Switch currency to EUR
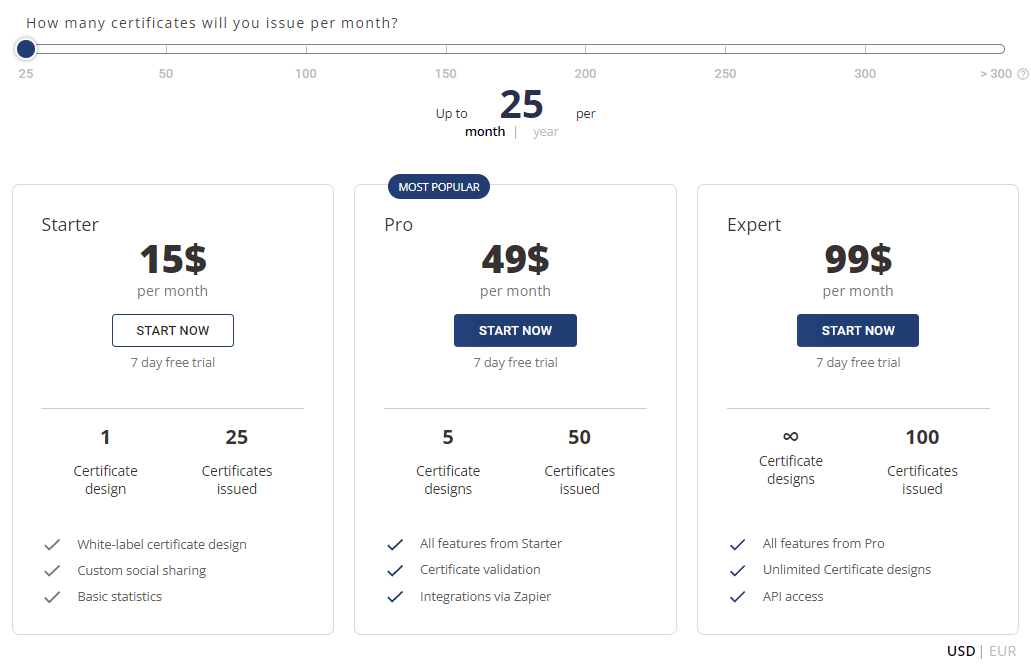 (1003, 651)
